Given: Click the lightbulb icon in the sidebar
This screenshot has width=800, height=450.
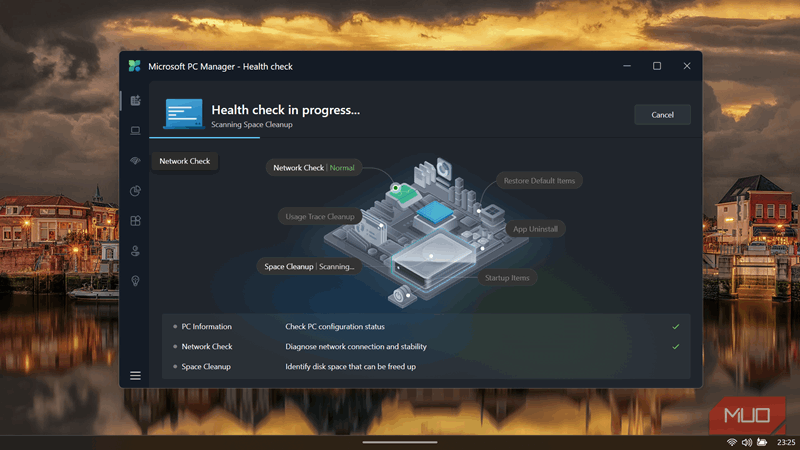Looking at the screenshot, I should (x=135, y=281).
